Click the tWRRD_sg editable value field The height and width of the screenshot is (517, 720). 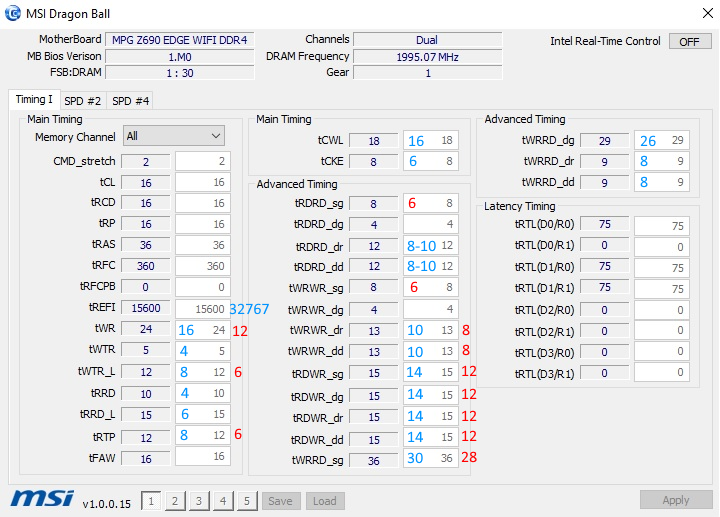[x=431, y=458]
